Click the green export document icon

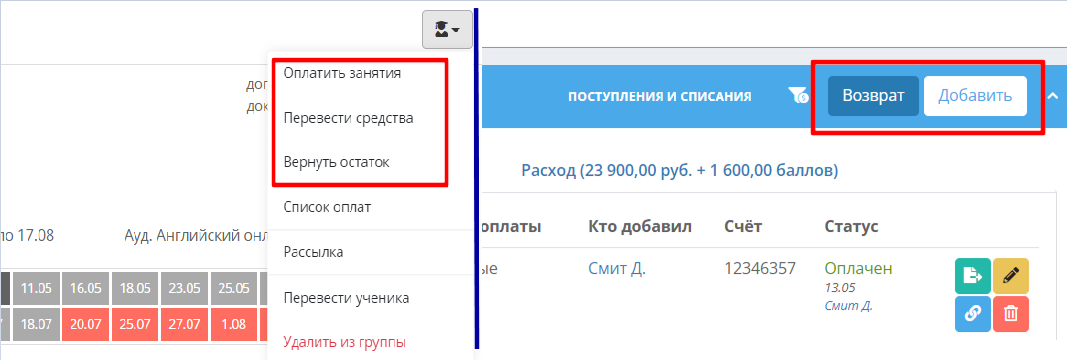click(973, 276)
